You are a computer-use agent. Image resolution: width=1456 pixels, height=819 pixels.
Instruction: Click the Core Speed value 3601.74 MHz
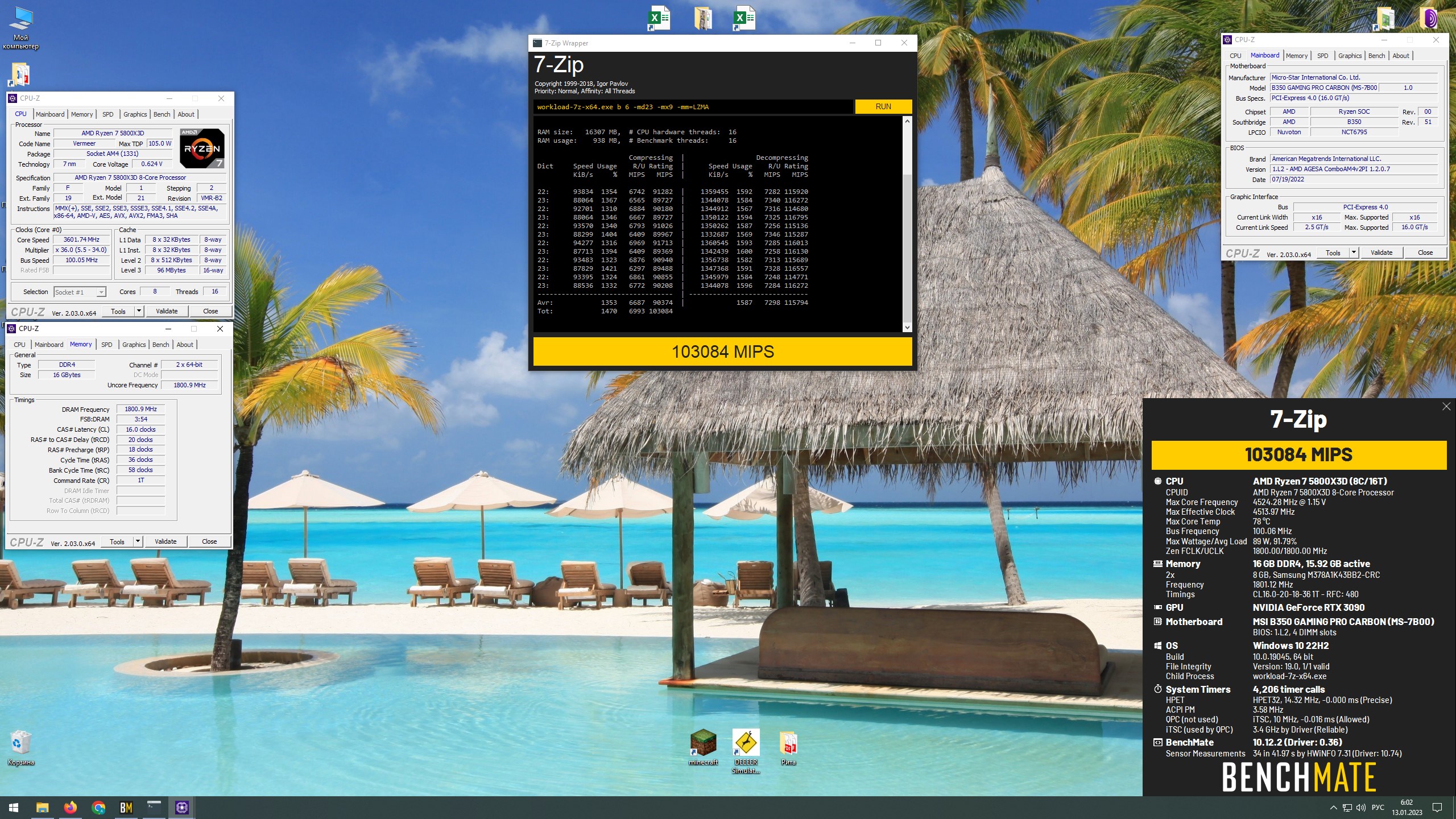81,240
